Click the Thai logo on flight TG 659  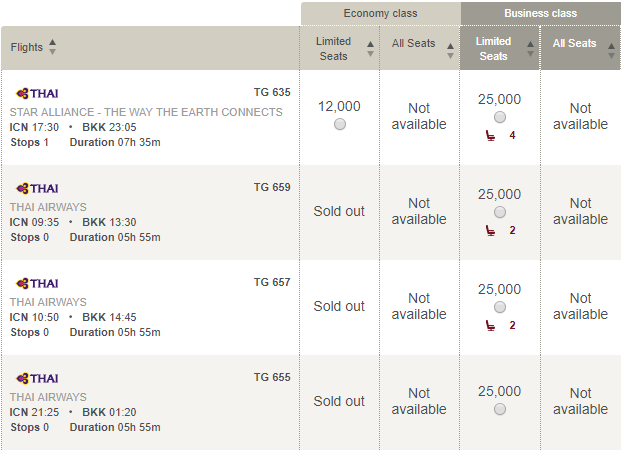[37, 189]
